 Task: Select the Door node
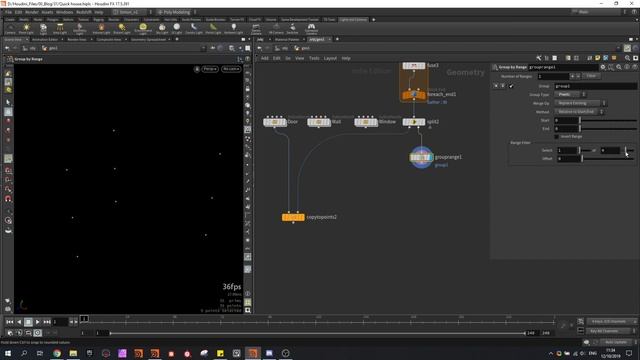pos(275,122)
